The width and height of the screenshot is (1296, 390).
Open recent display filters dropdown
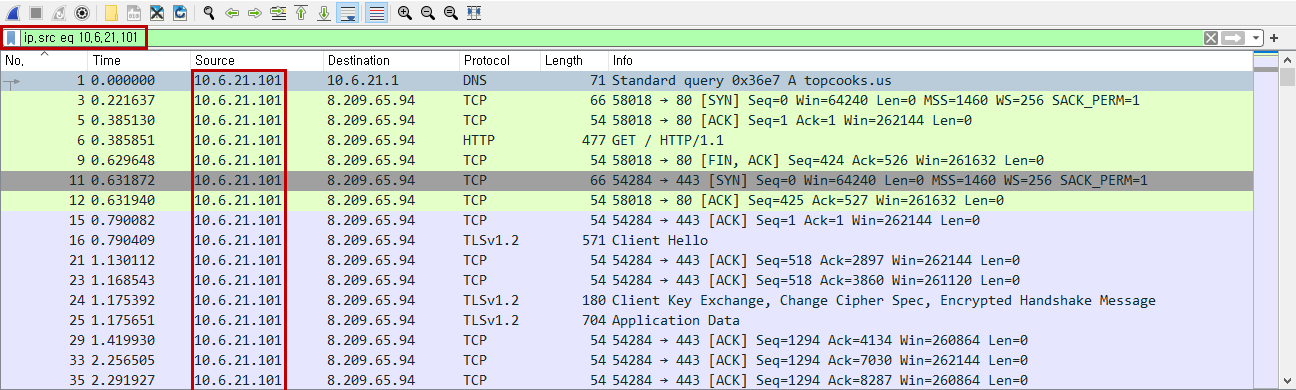pyautogui.click(x=1256, y=38)
